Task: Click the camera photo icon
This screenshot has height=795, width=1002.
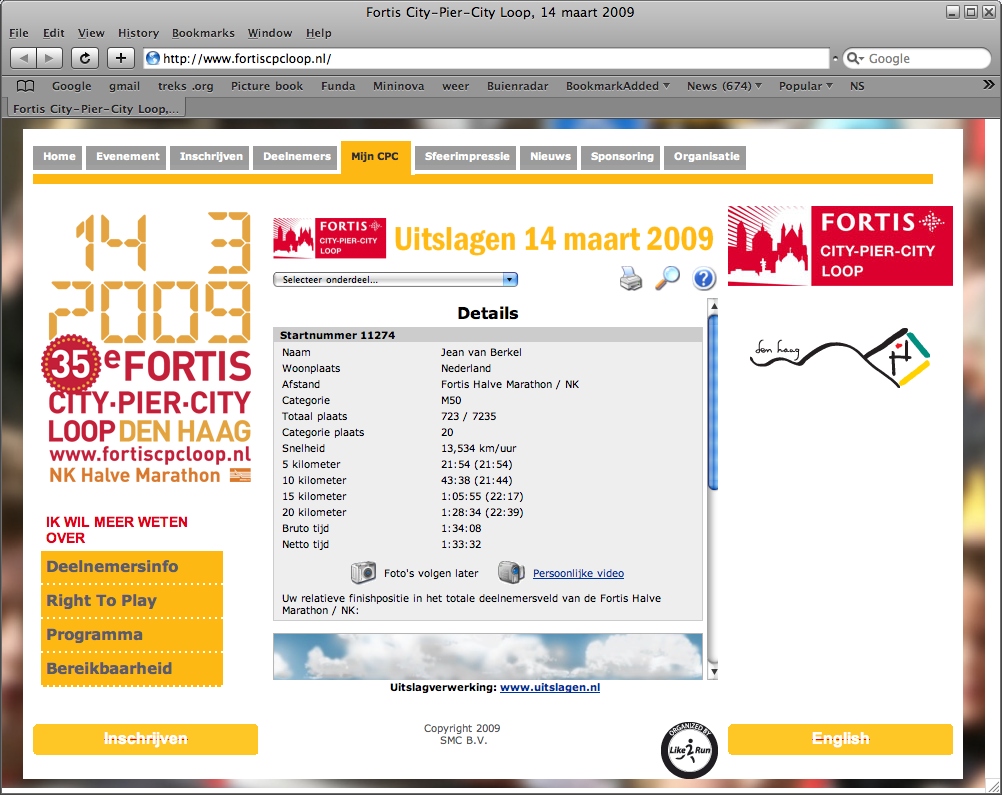Action: click(x=363, y=573)
